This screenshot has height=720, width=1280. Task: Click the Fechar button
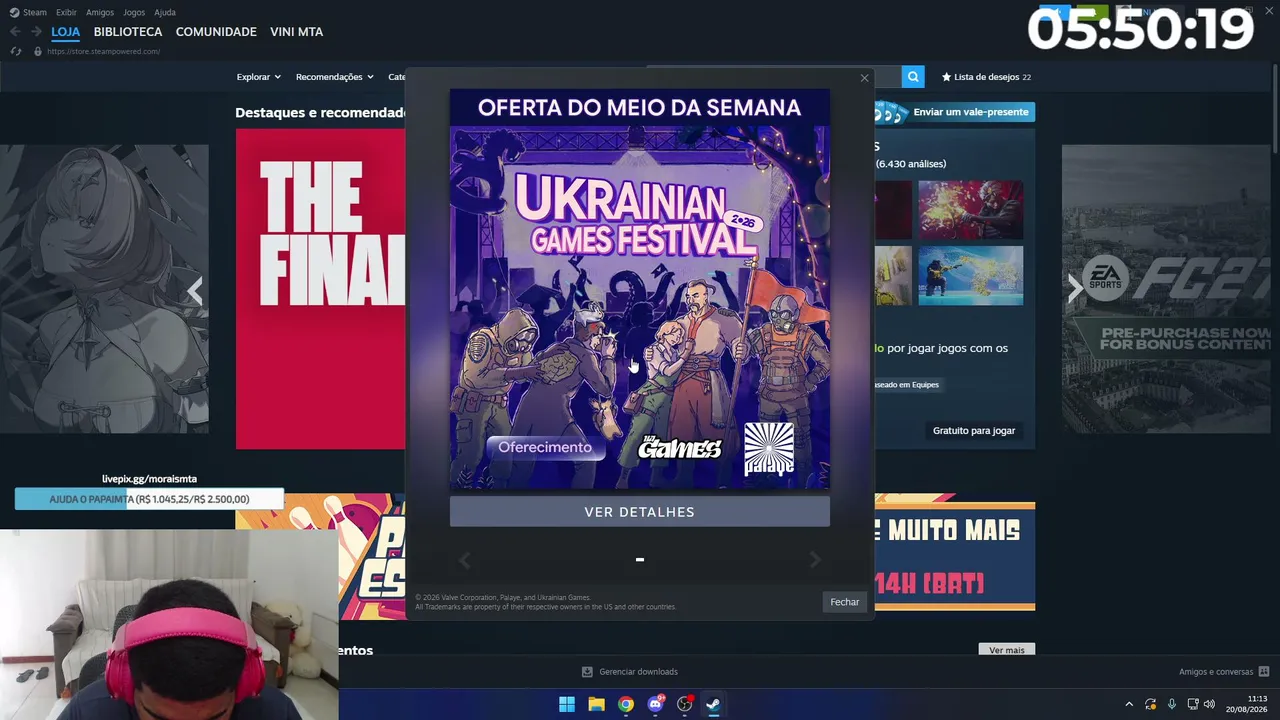pyautogui.click(x=845, y=602)
